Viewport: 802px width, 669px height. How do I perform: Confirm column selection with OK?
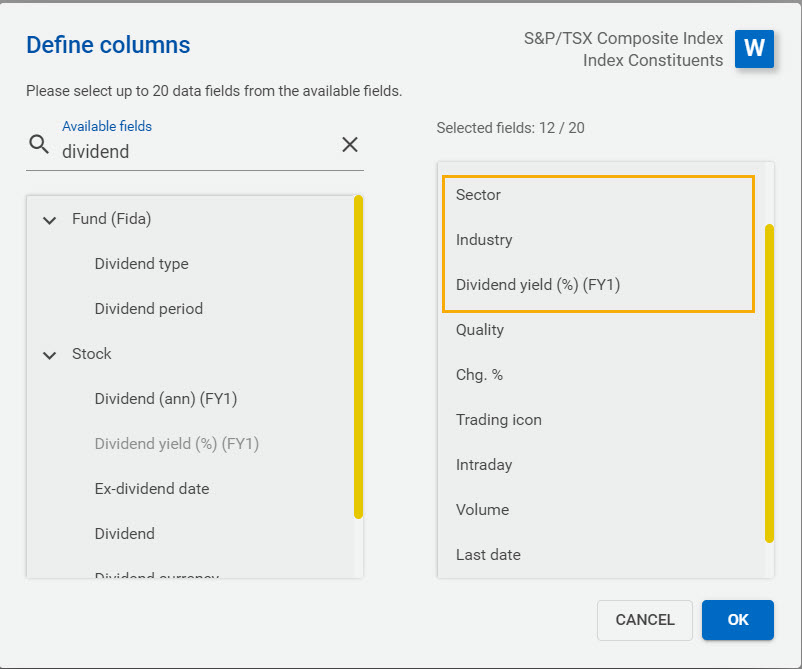point(737,620)
